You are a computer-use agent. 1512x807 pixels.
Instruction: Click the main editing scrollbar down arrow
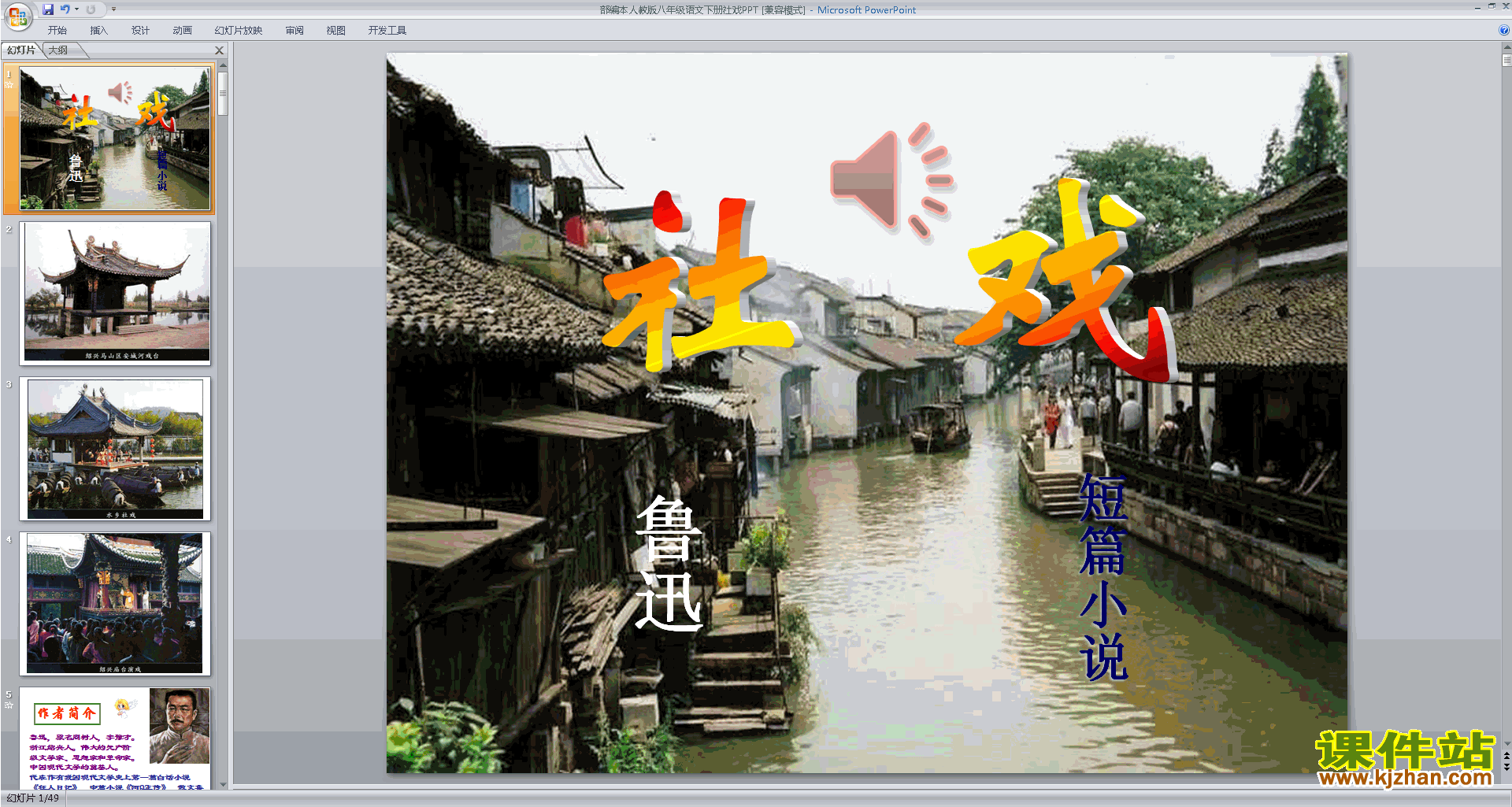coord(1506,743)
